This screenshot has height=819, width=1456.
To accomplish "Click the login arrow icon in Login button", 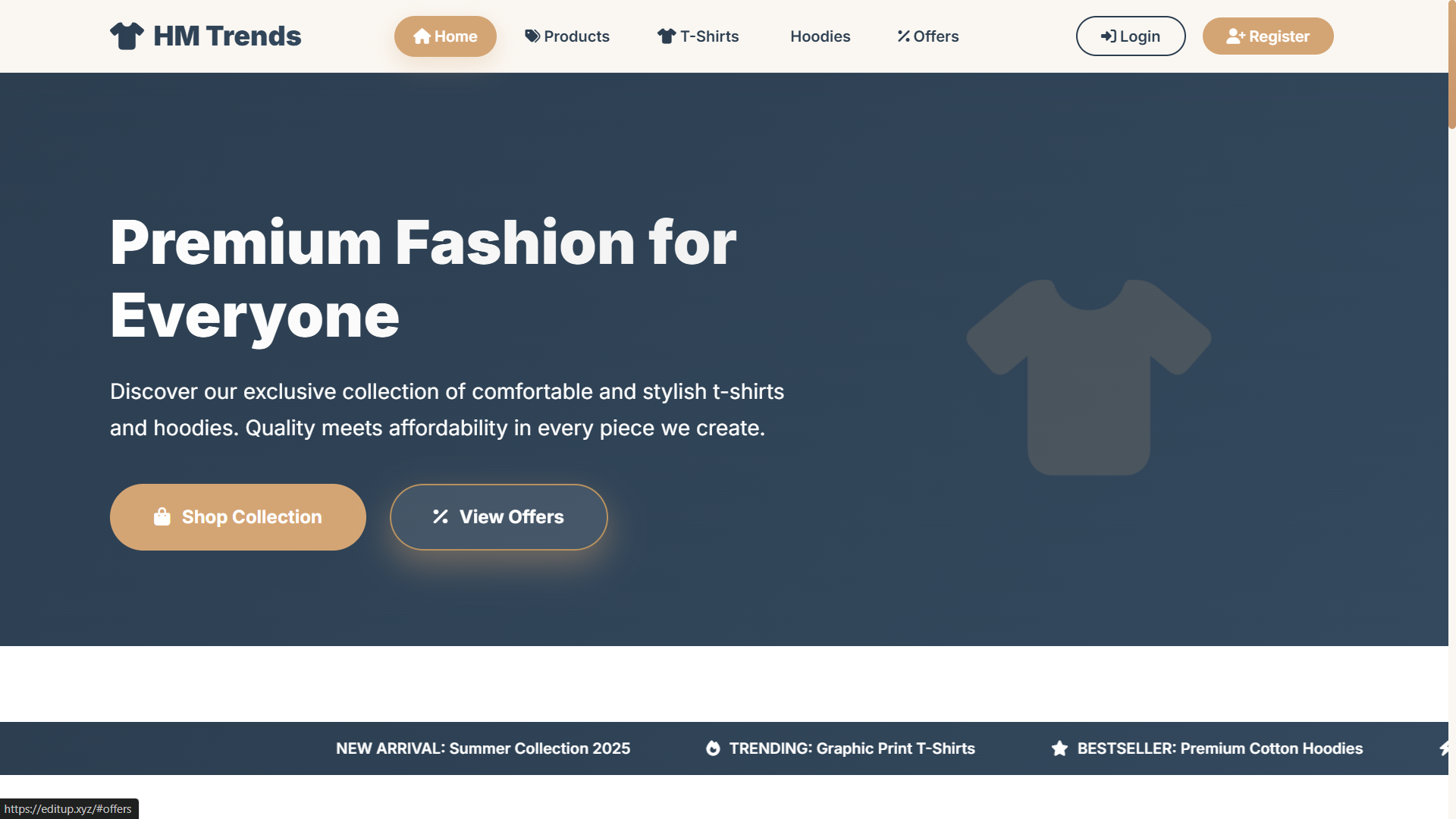I will tap(1108, 36).
